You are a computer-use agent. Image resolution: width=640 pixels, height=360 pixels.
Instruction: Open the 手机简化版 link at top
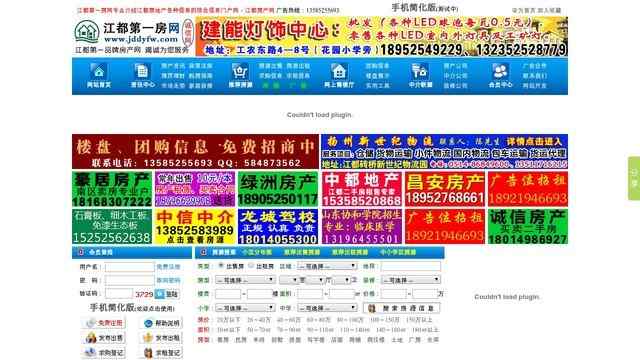click(424, 8)
